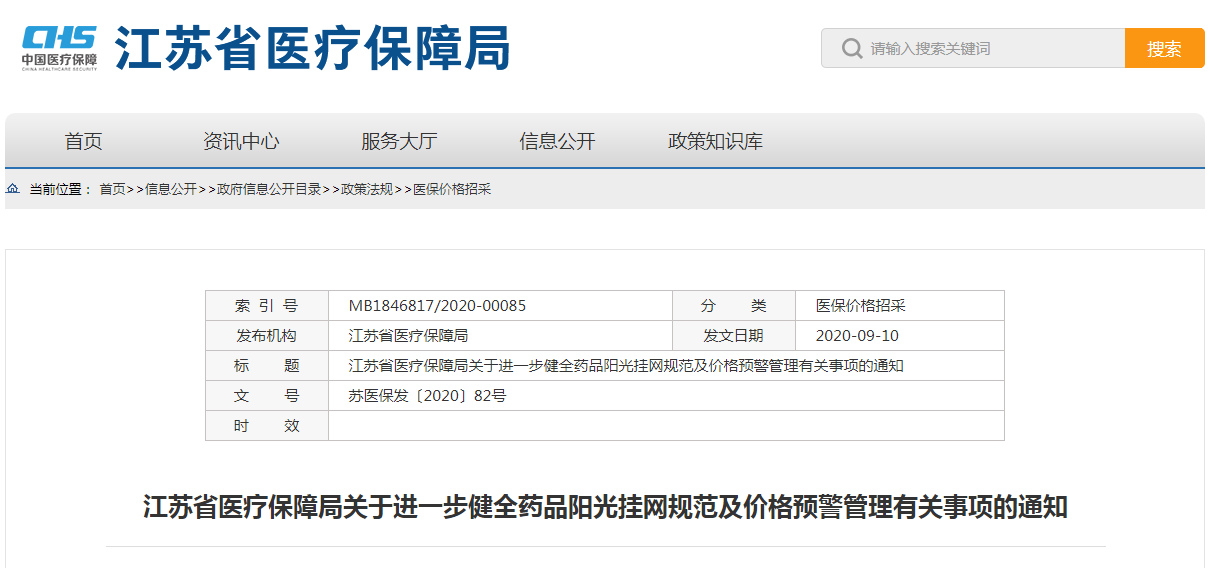This screenshot has width=1210, height=568.
Task: Click the bold article headline text
Action: 605,507
